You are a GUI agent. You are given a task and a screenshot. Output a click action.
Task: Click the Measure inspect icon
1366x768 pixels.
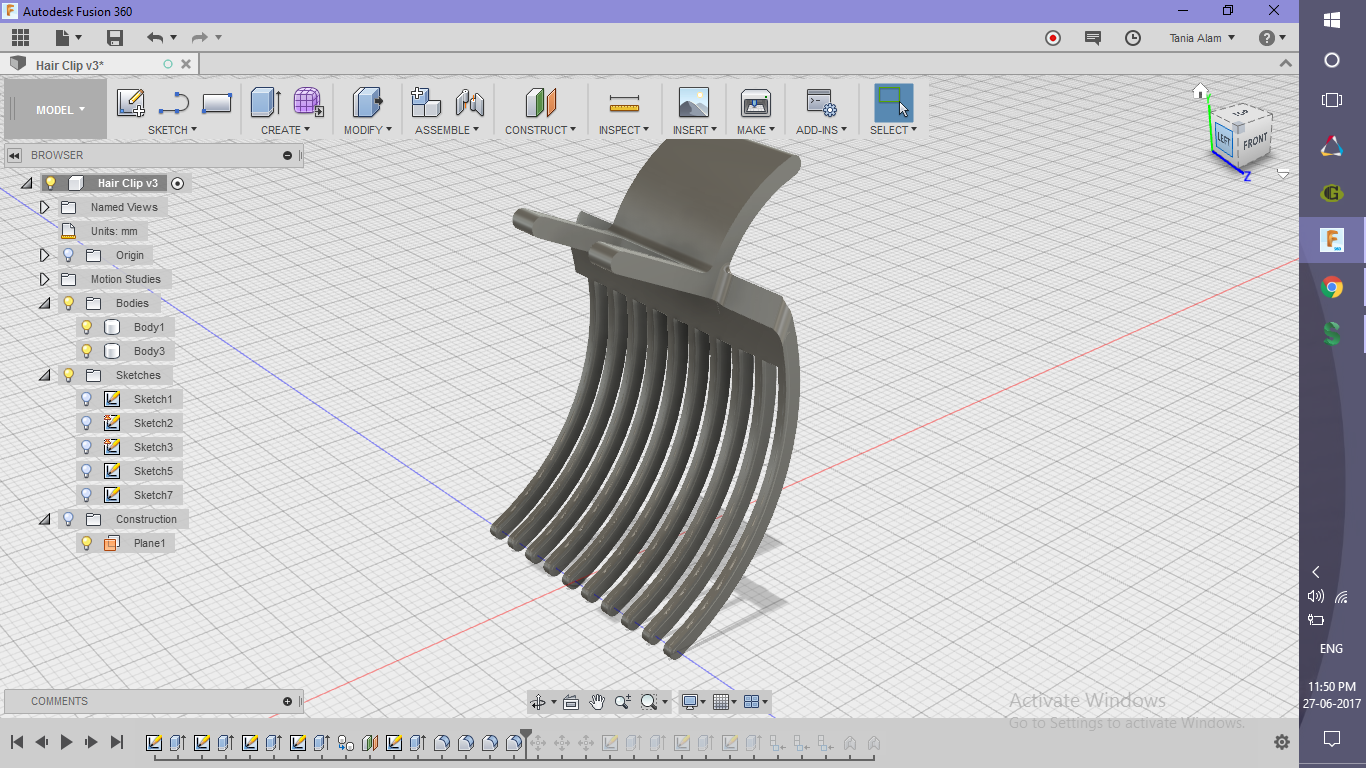tap(624, 103)
